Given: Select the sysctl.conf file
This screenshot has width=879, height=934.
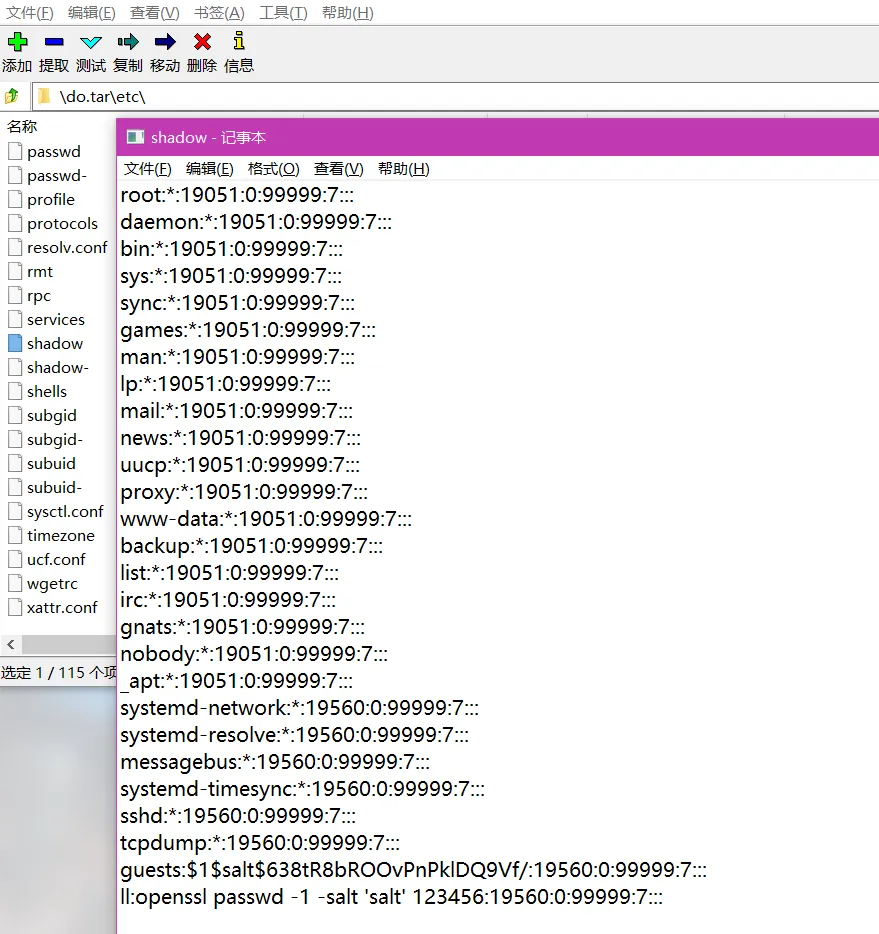Looking at the screenshot, I should click(65, 512).
